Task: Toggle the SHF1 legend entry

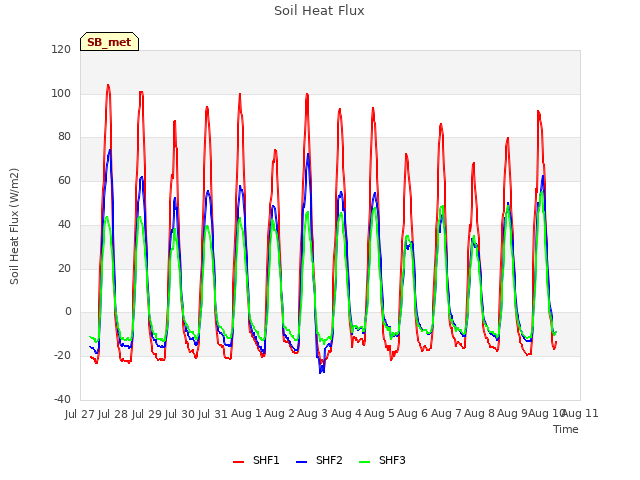Action: click(x=256, y=460)
